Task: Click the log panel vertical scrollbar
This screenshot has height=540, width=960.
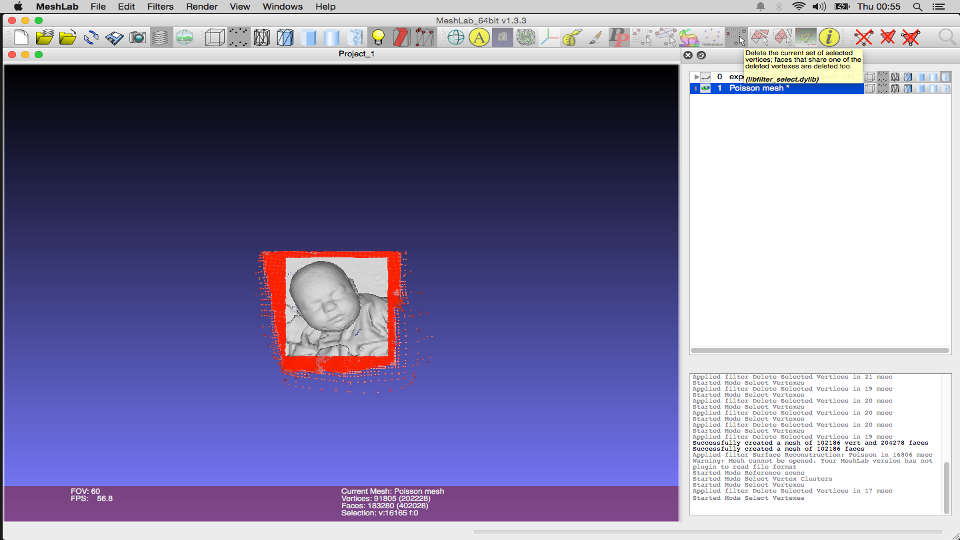Action: click(x=947, y=488)
